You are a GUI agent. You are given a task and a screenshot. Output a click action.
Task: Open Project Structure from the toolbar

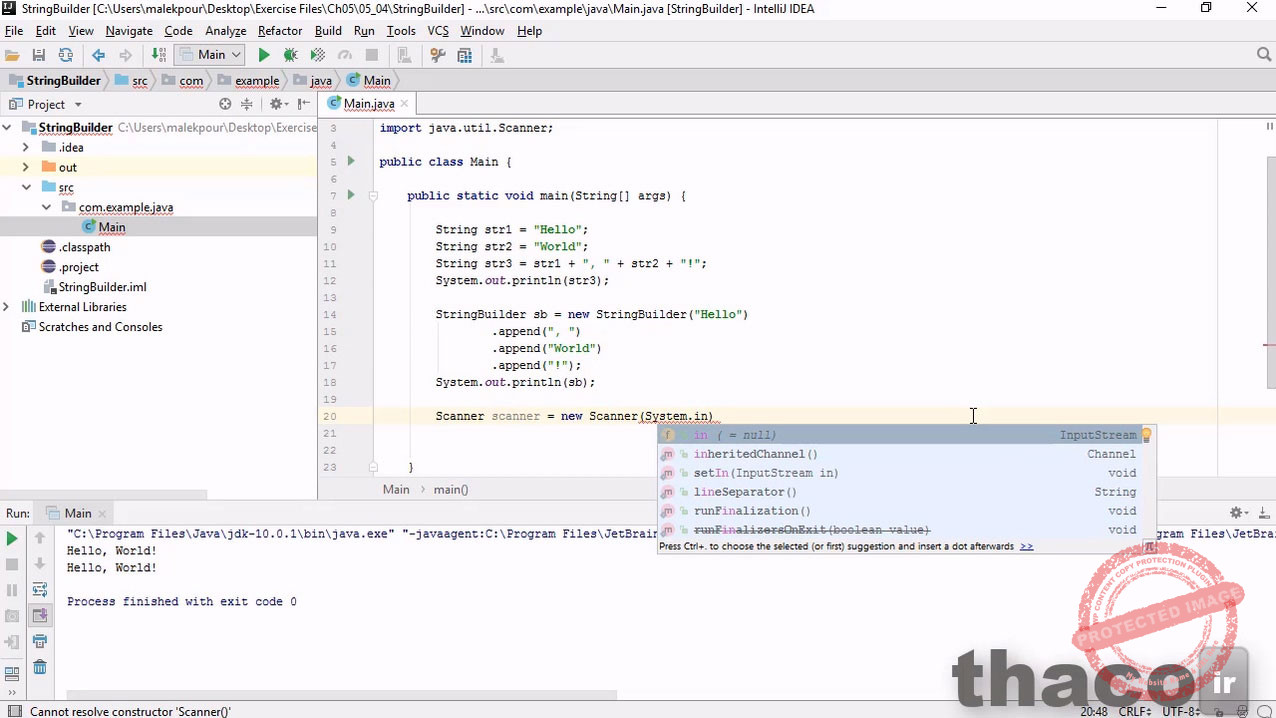tap(464, 56)
